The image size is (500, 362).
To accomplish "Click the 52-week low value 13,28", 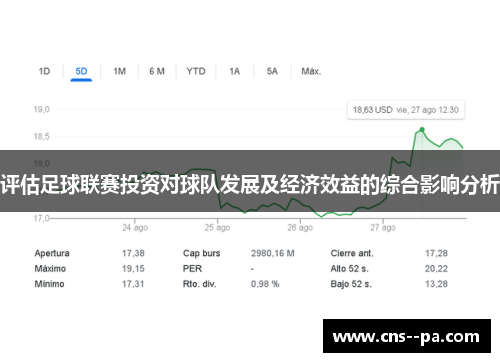I will (436, 284).
